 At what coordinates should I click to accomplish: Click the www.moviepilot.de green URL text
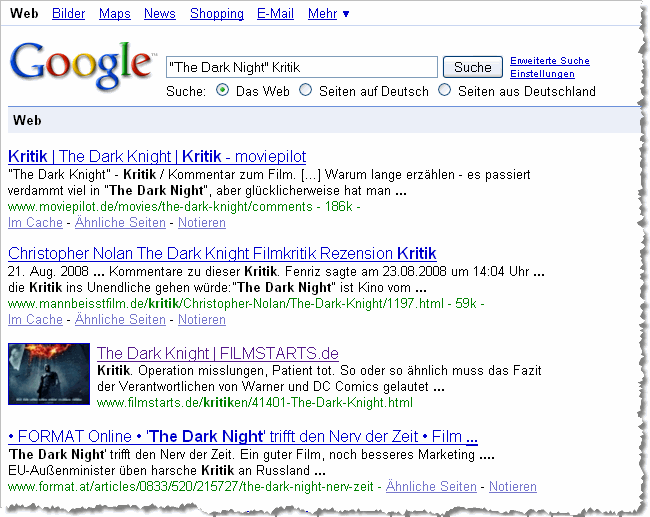[160, 206]
